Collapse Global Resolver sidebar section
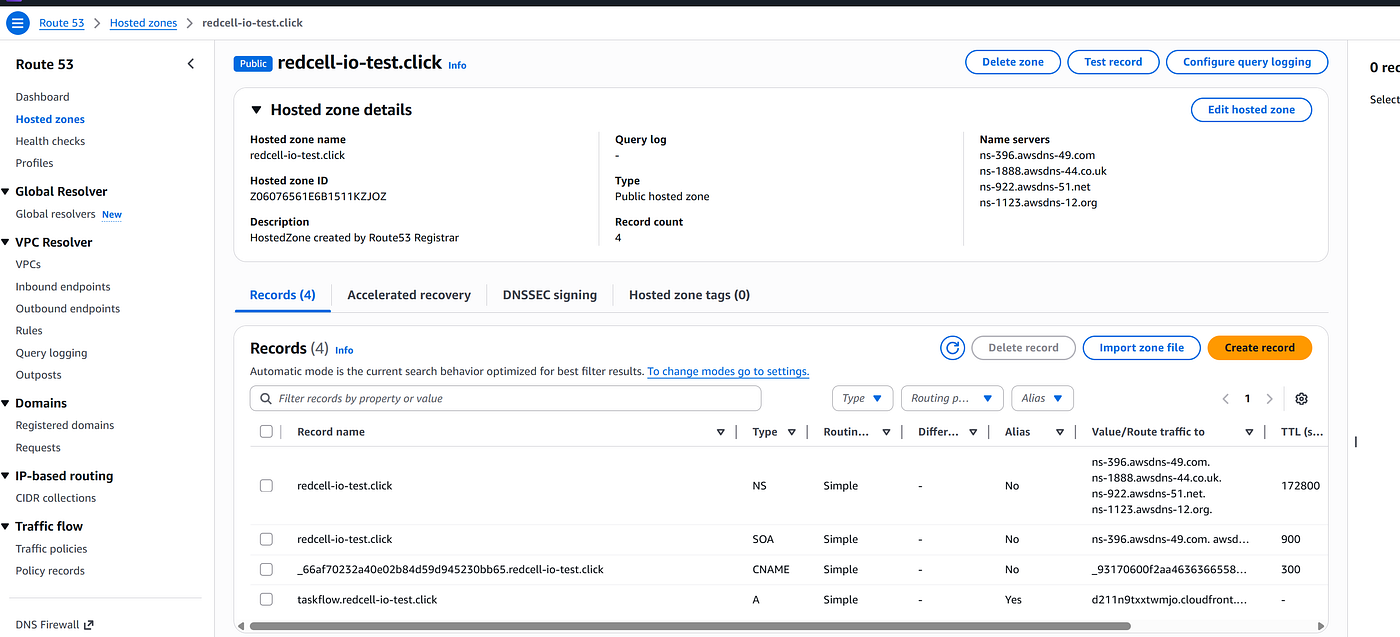Image resolution: width=1400 pixels, height=637 pixels. coord(6,192)
